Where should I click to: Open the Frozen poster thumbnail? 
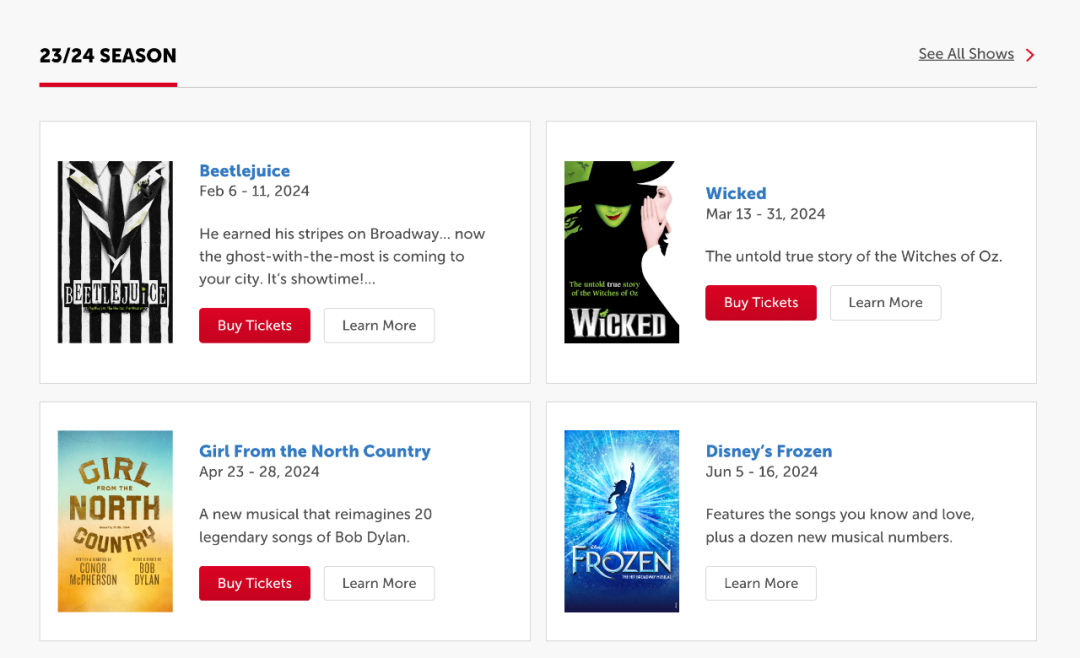[x=621, y=521]
